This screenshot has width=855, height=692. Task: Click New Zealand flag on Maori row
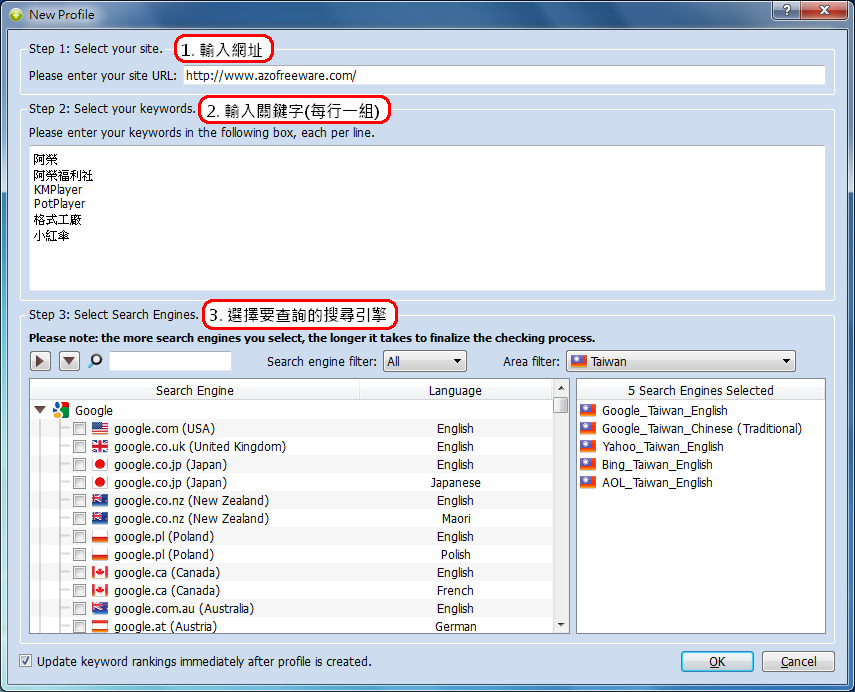100,518
